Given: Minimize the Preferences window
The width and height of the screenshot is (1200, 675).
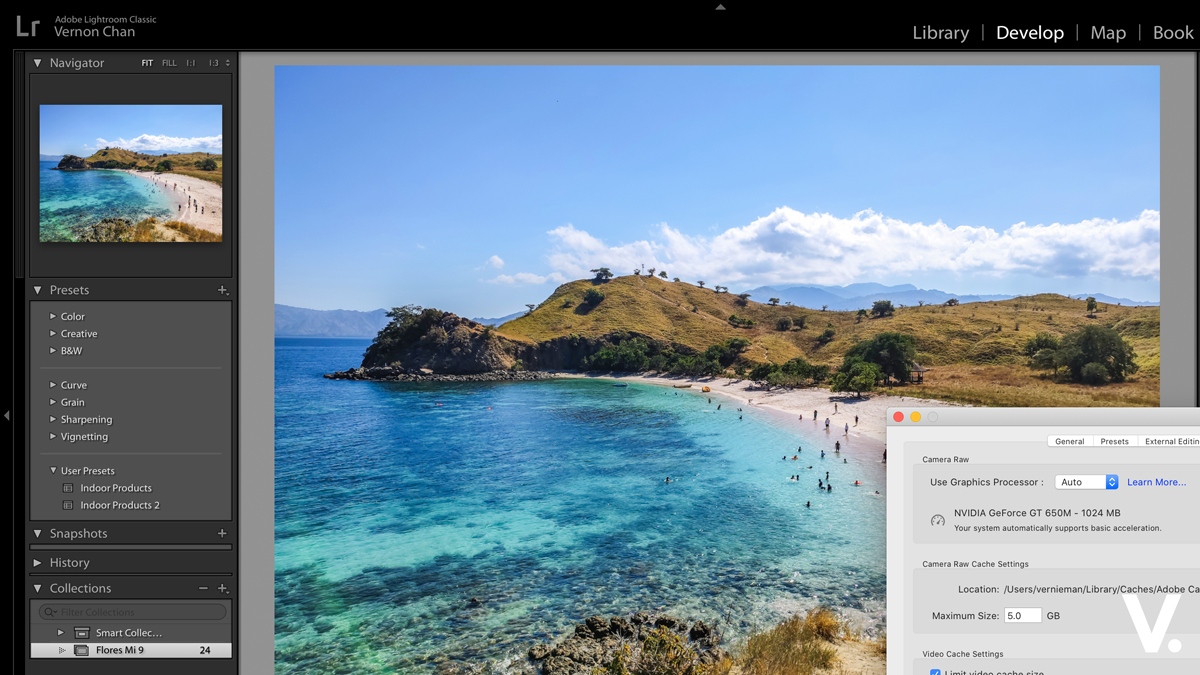Looking at the screenshot, I should tap(915, 417).
